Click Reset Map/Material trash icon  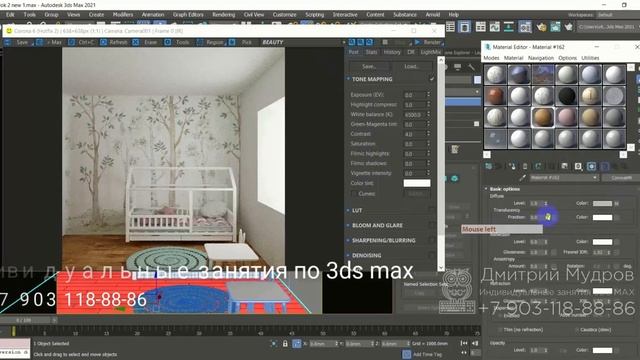pyautogui.click(x=525, y=166)
